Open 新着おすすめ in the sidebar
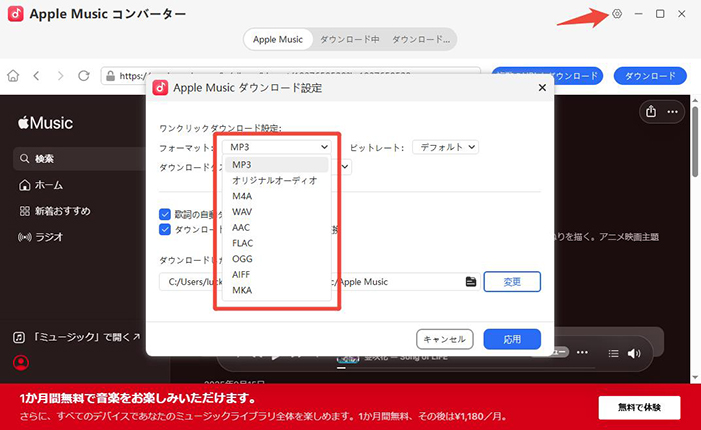Viewport: 701px width, 430px height. (55, 211)
